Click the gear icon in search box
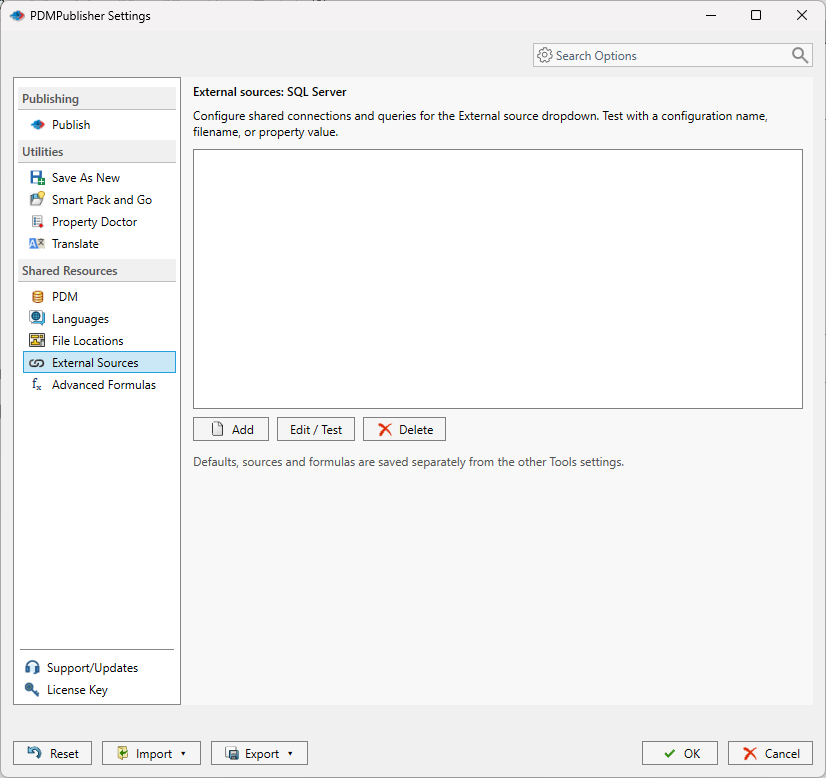 point(544,55)
